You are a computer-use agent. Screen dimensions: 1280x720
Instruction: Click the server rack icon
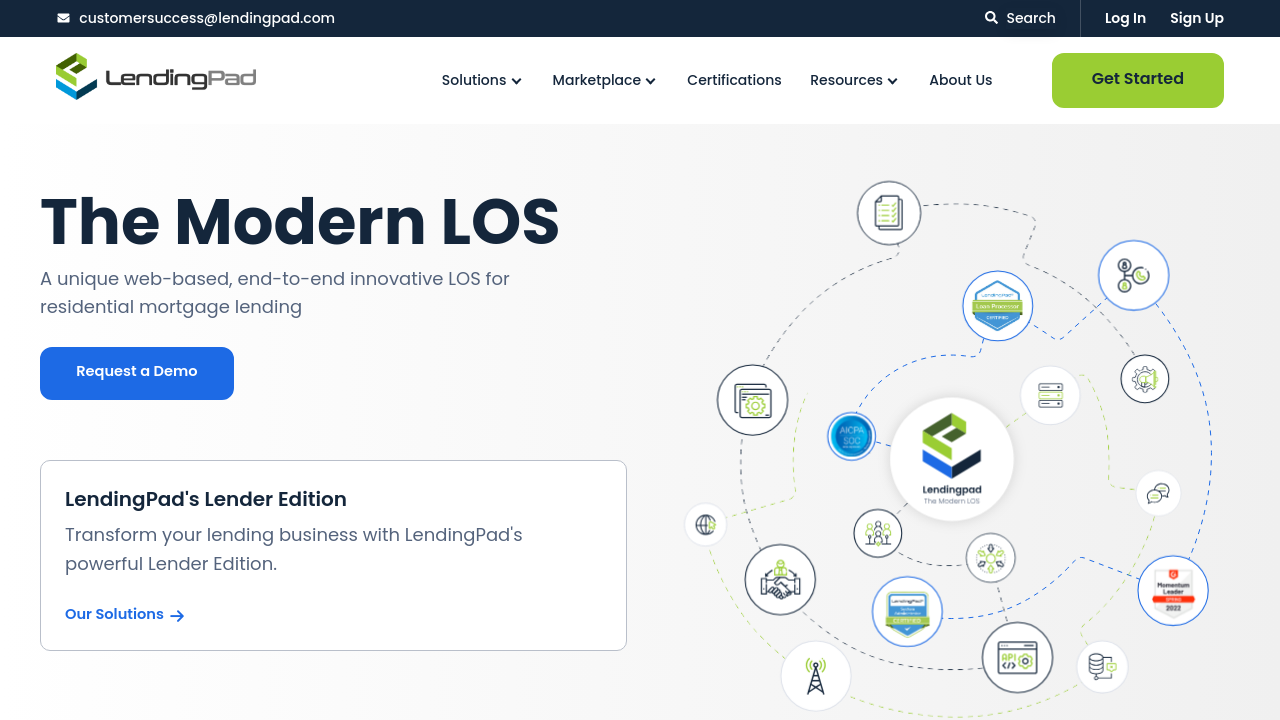point(1050,395)
